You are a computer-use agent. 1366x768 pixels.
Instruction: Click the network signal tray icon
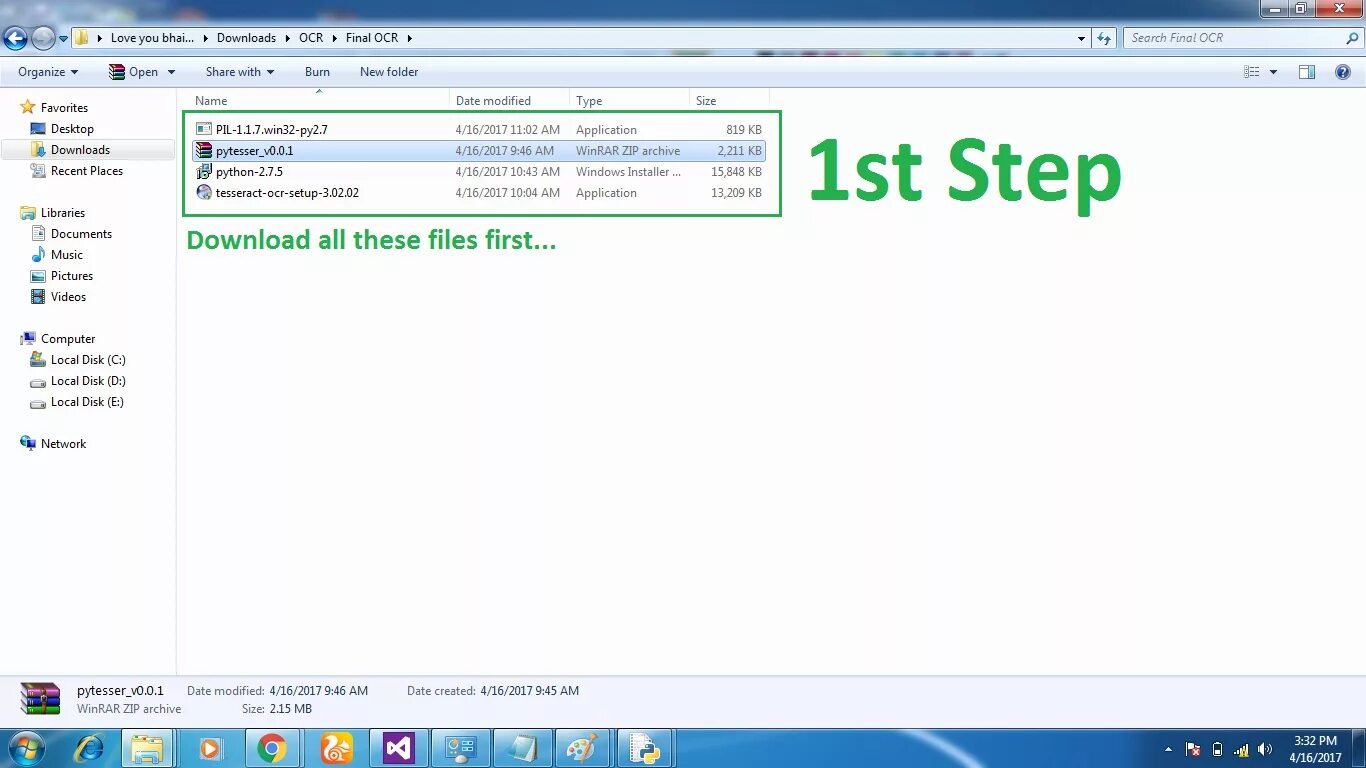1241,749
